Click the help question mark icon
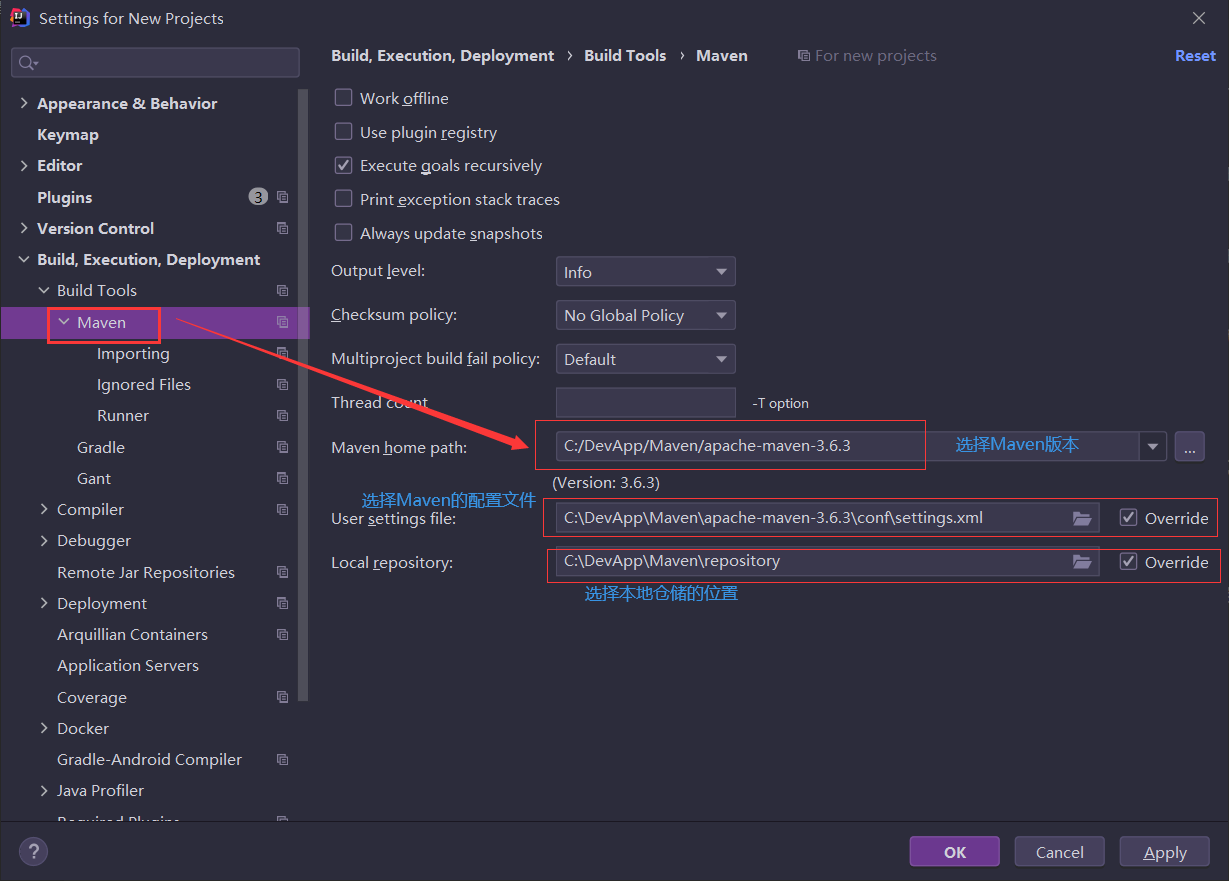This screenshot has width=1229, height=881. pos(33,852)
